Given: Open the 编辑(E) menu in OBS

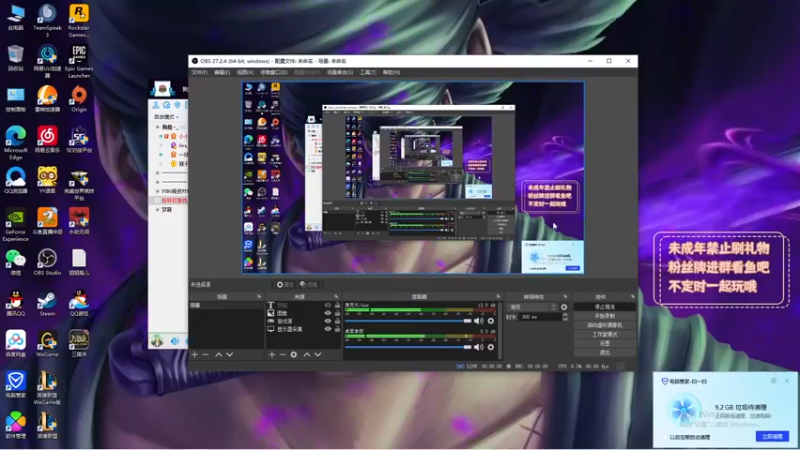Looking at the screenshot, I should click(222, 72).
